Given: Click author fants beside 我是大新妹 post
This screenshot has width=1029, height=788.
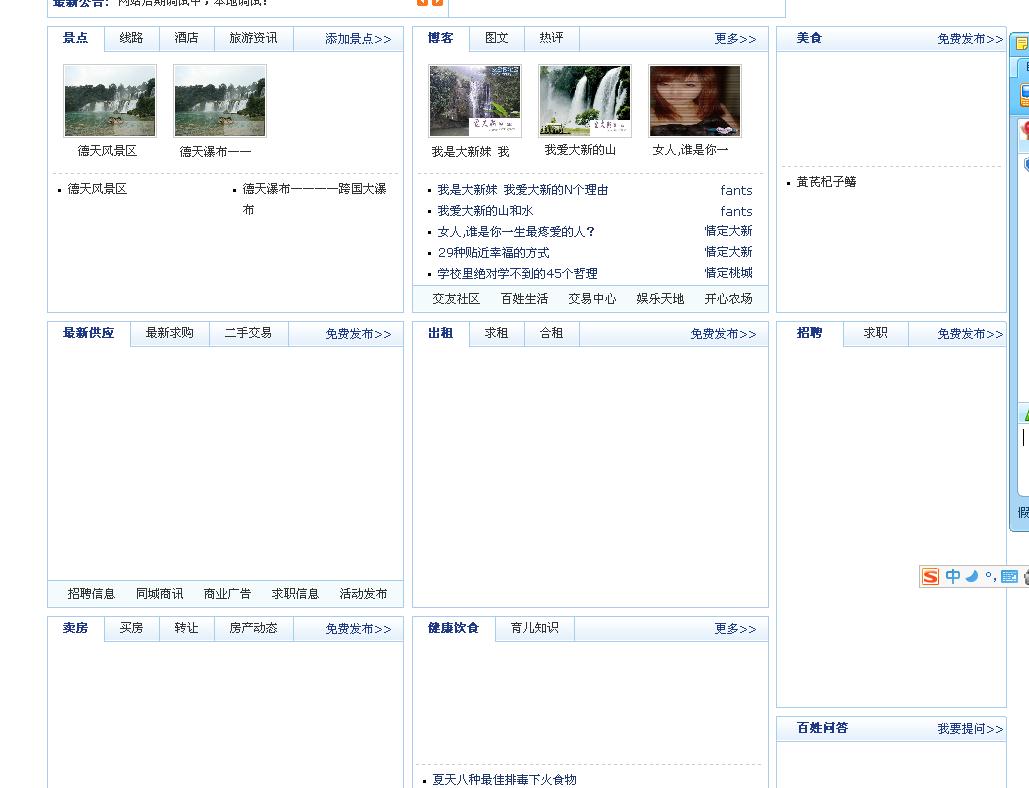Looking at the screenshot, I should coord(736,190).
